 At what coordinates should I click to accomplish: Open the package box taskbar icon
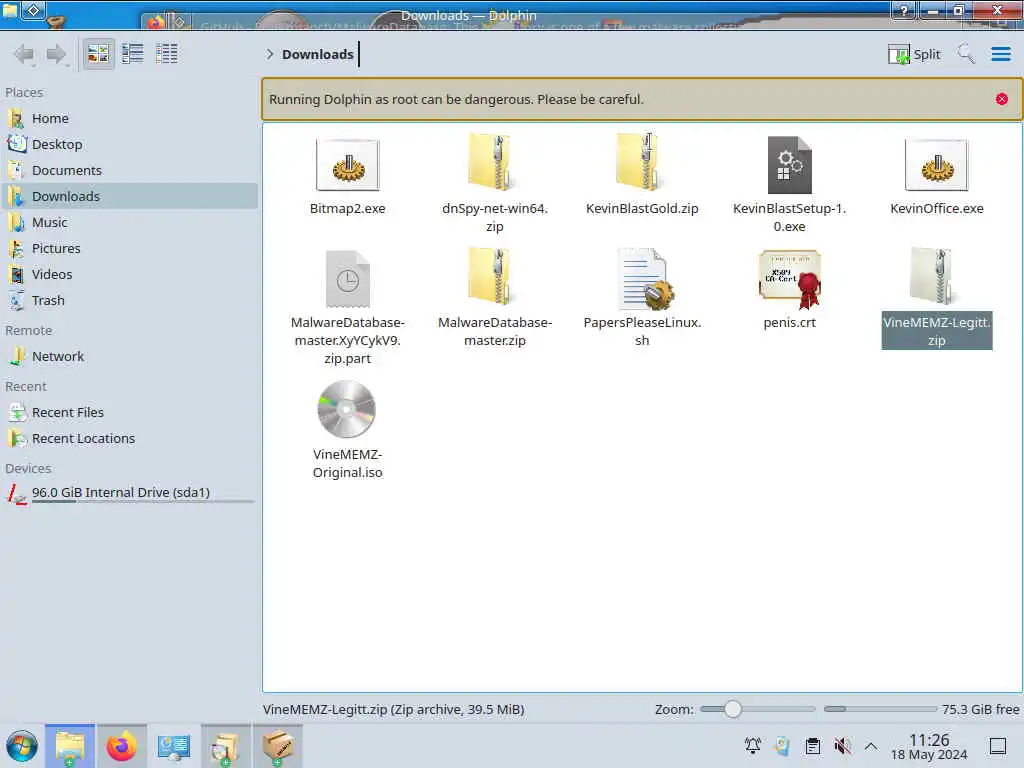tap(278, 746)
